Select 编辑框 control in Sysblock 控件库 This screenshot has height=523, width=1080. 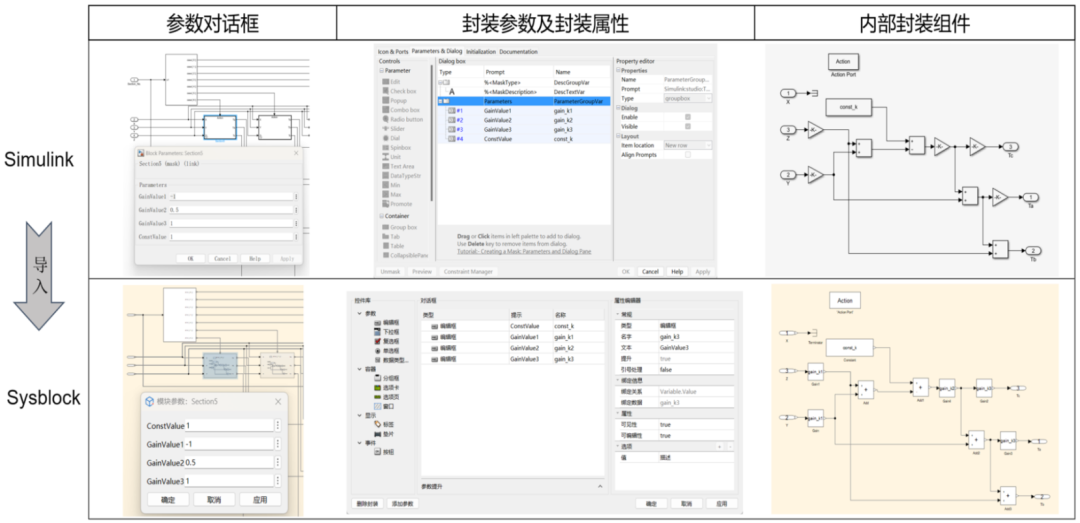pos(386,322)
